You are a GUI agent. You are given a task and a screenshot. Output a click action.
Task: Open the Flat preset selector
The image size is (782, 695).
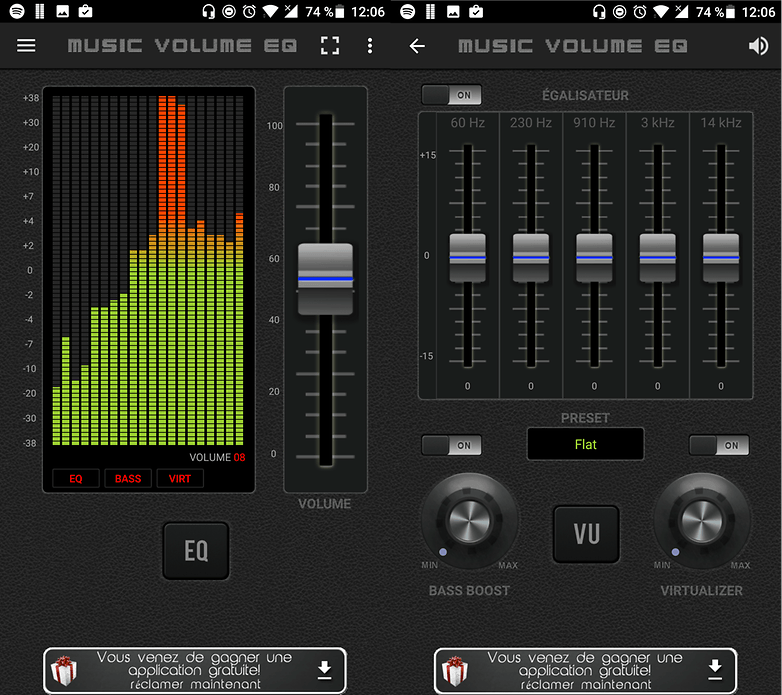coord(586,444)
